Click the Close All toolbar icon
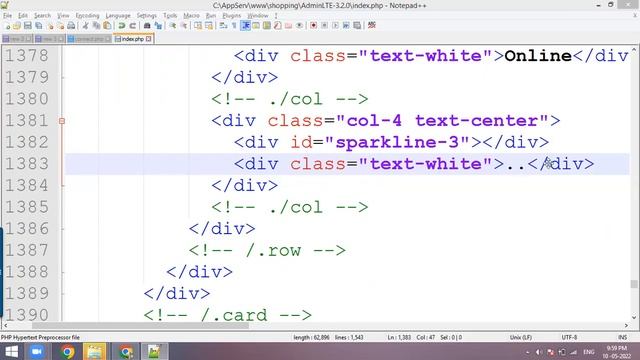 pyautogui.click(x=60, y=26)
